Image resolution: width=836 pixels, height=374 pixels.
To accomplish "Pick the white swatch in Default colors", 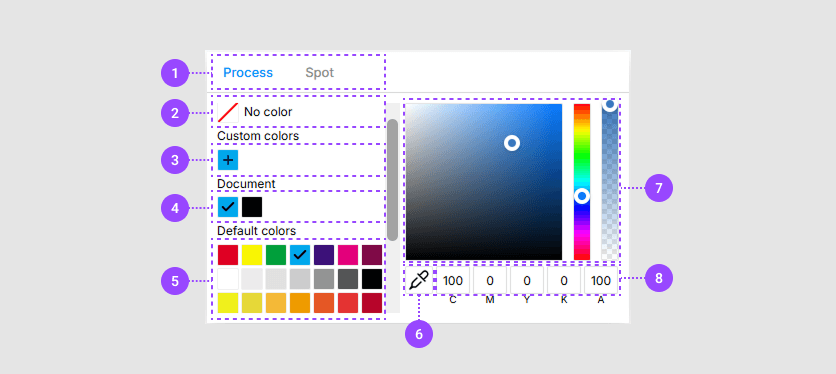I will pos(228,279).
